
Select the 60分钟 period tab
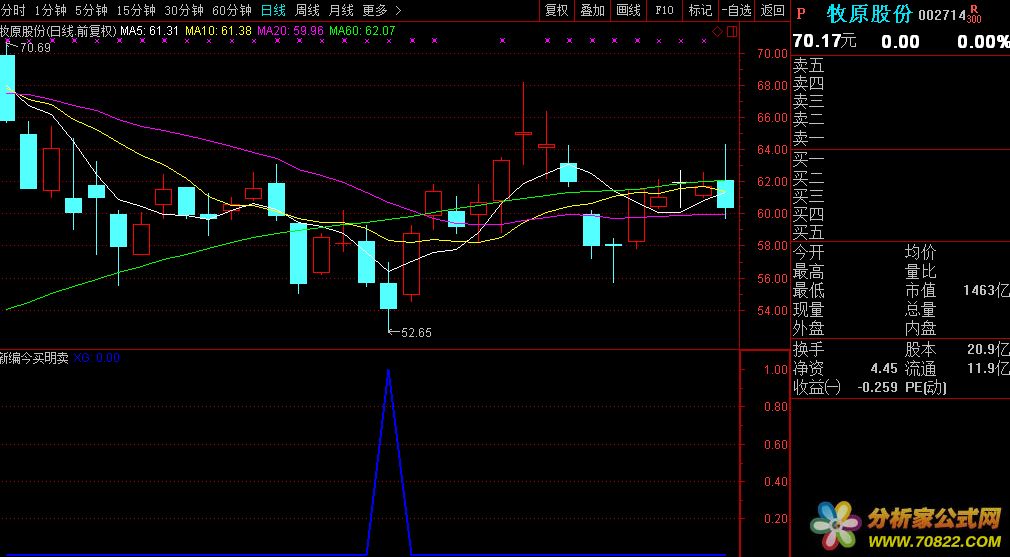(231, 10)
